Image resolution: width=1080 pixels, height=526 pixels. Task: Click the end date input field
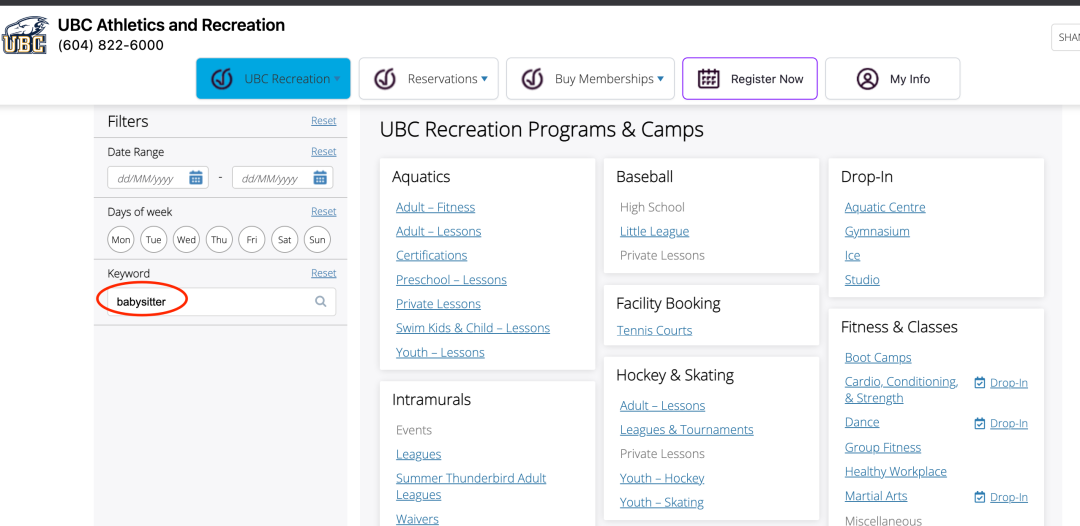click(x=282, y=178)
